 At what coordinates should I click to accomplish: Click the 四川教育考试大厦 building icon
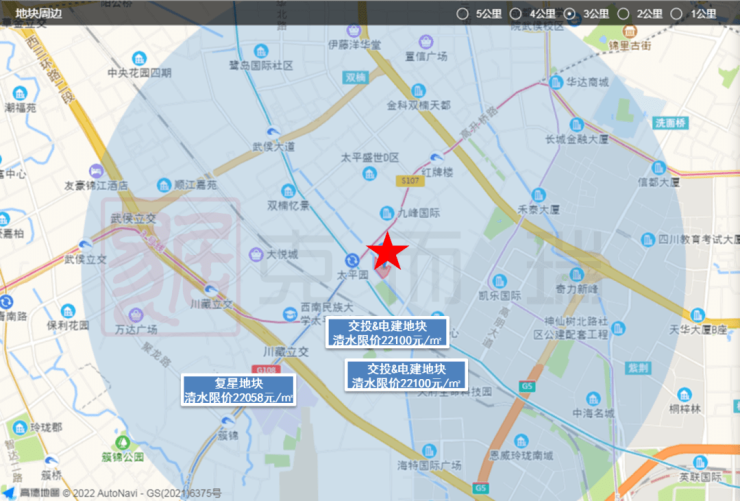pyautogui.click(x=648, y=240)
